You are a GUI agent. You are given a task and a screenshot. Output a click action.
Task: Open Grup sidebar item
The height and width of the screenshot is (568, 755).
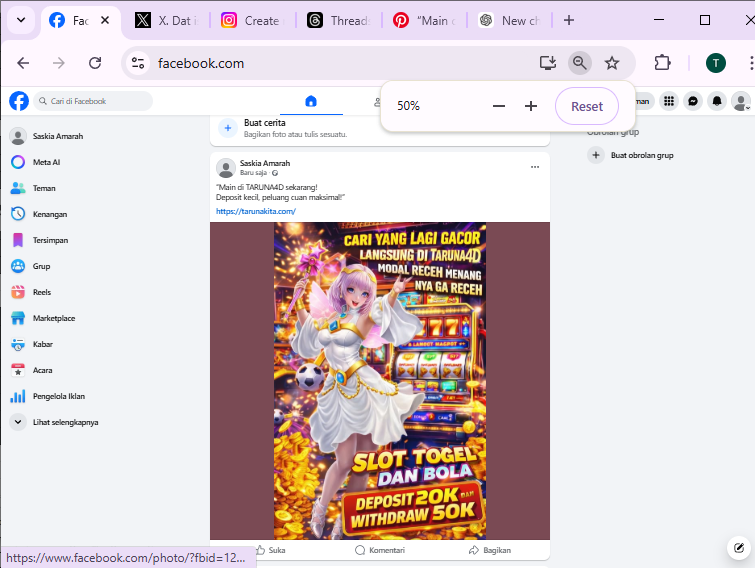point(41,266)
